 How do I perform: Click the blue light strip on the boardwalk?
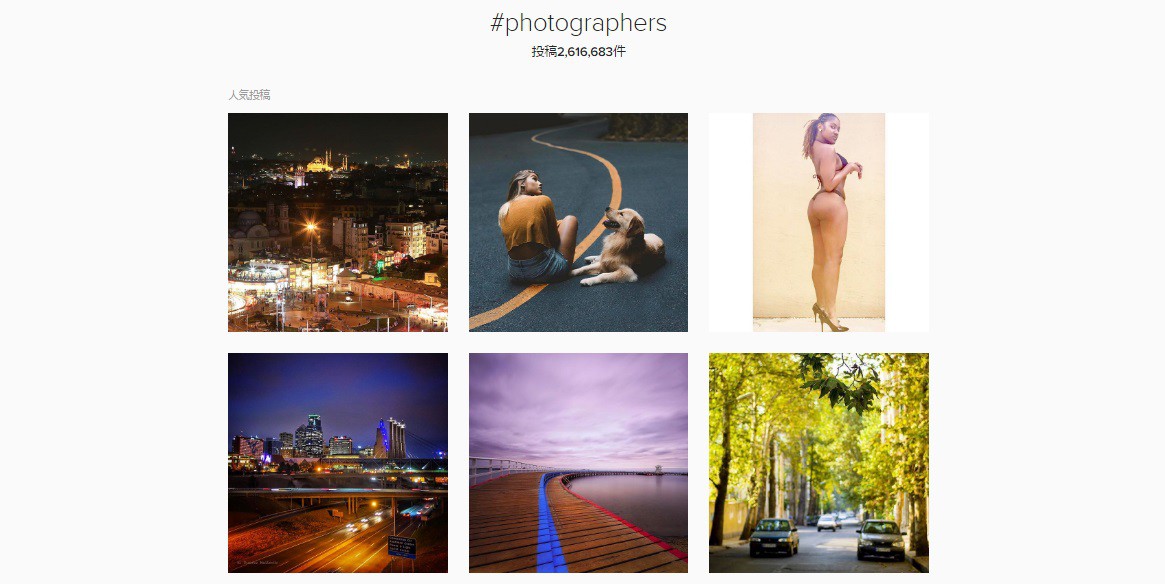tap(548, 522)
